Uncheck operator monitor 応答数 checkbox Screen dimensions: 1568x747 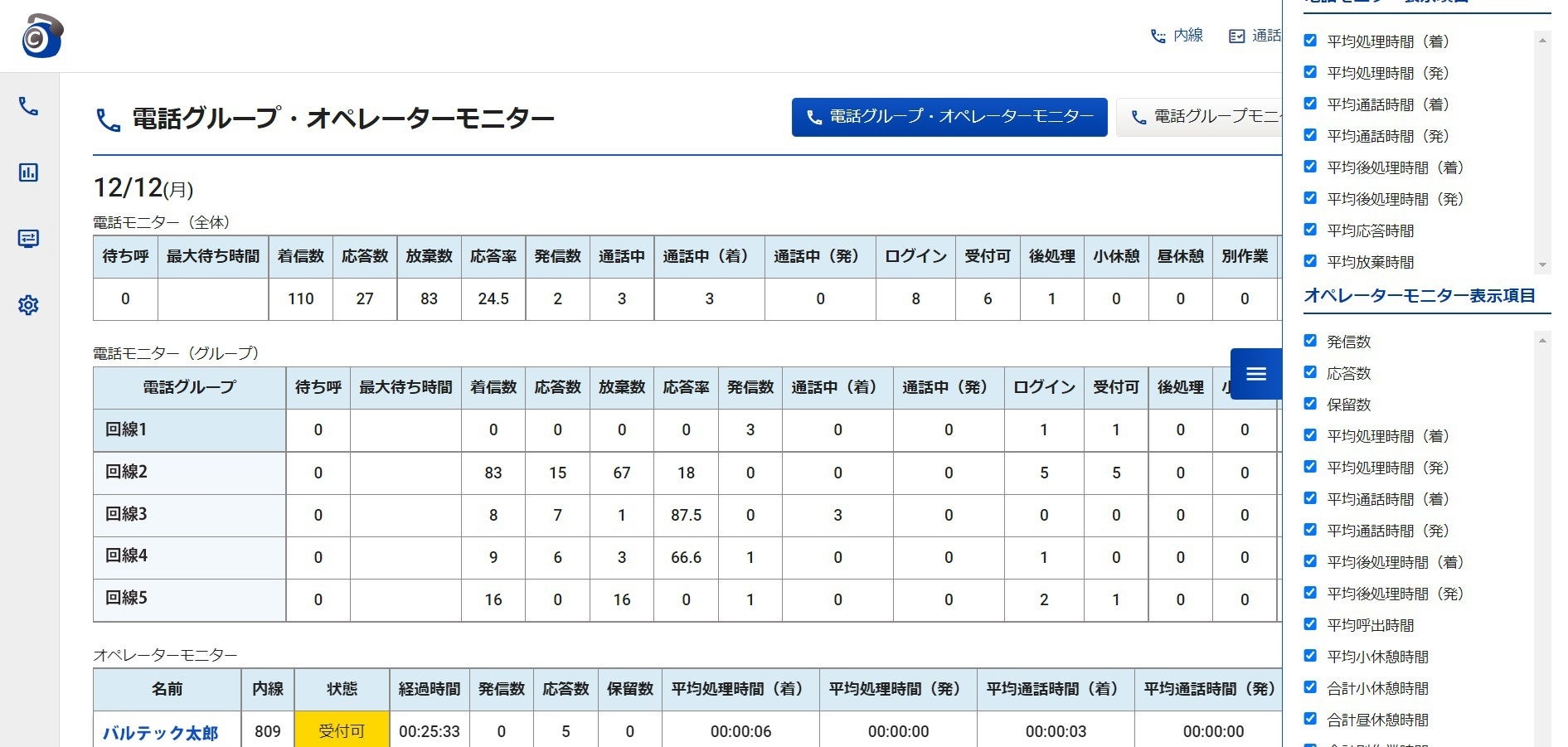tap(1310, 371)
